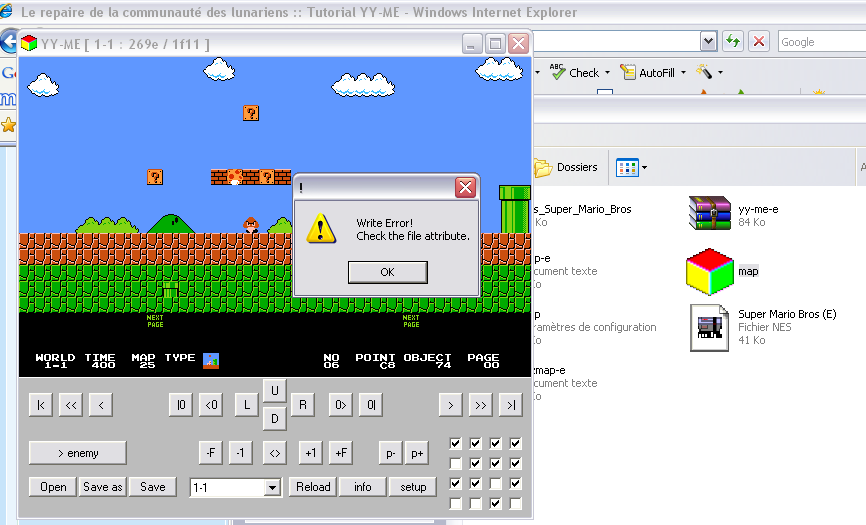
Task: Click the single > next page button
Action: pyautogui.click(x=451, y=405)
